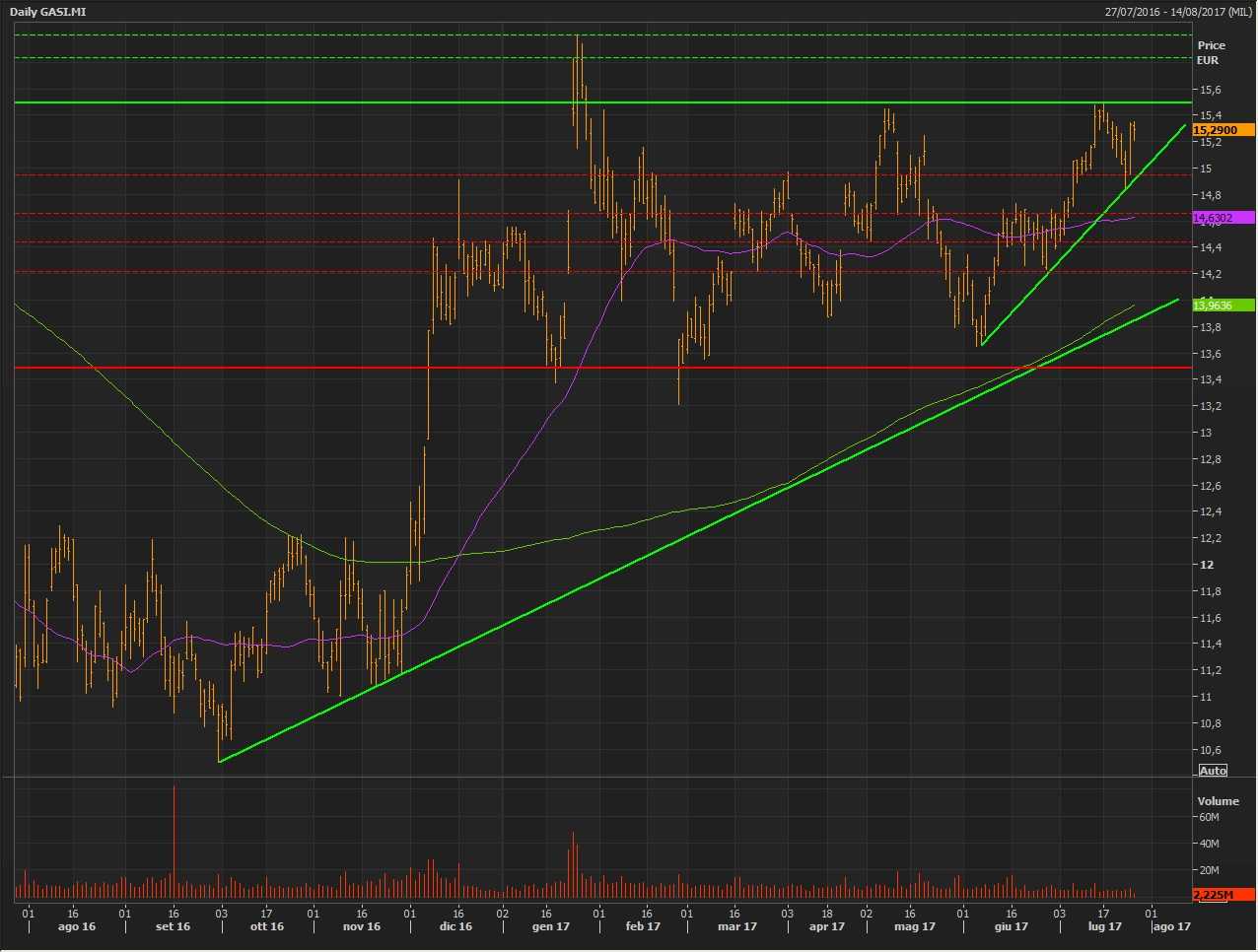Select the 'lug 17' month on time axis
The width and height of the screenshot is (1258, 952).
[1104, 926]
